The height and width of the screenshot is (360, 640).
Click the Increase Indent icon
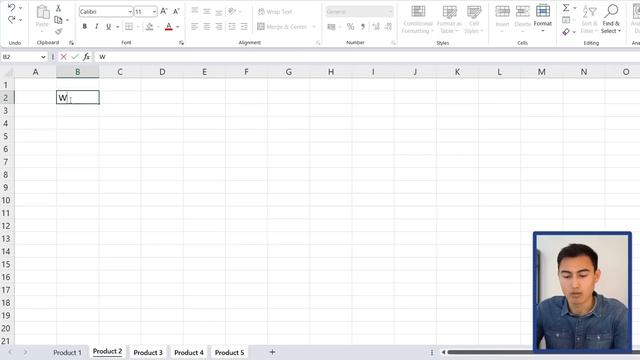point(244,27)
